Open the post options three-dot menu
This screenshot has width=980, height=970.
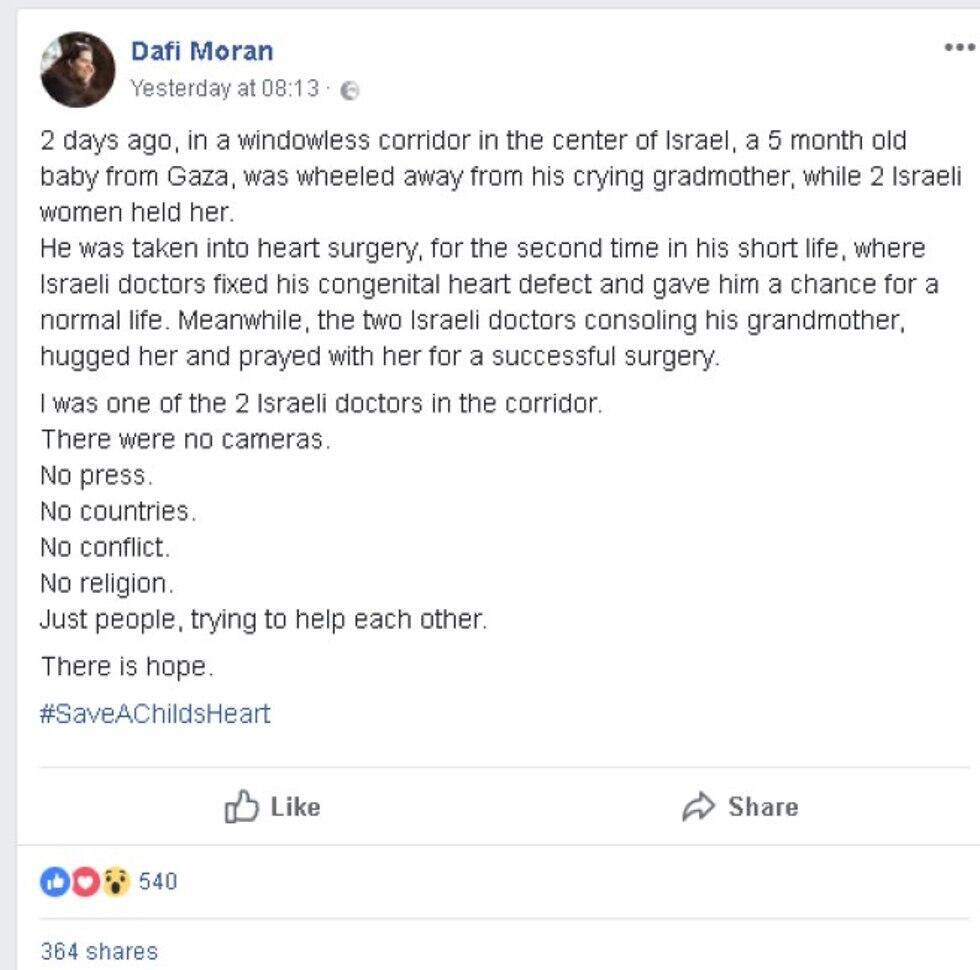[958, 47]
